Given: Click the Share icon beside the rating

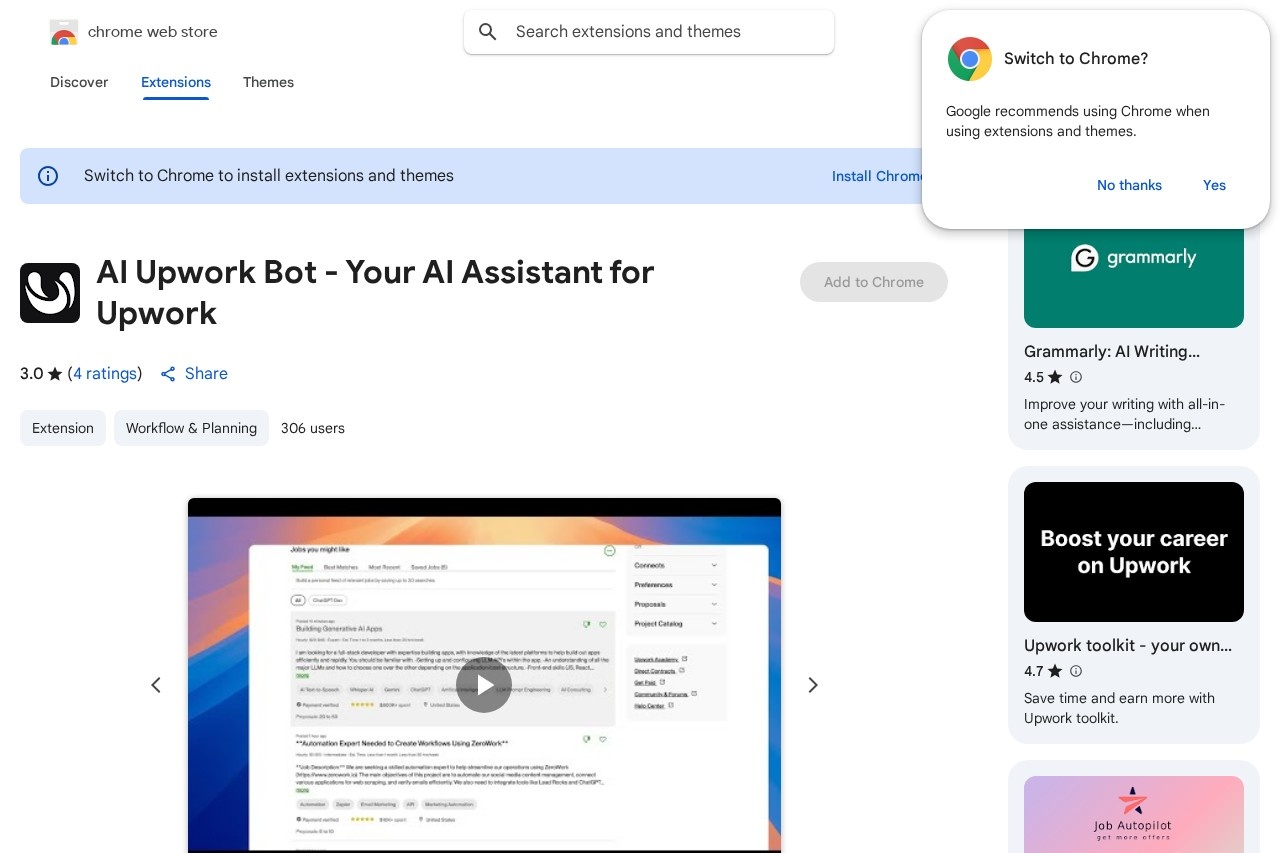Looking at the screenshot, I should pos(168,374).
